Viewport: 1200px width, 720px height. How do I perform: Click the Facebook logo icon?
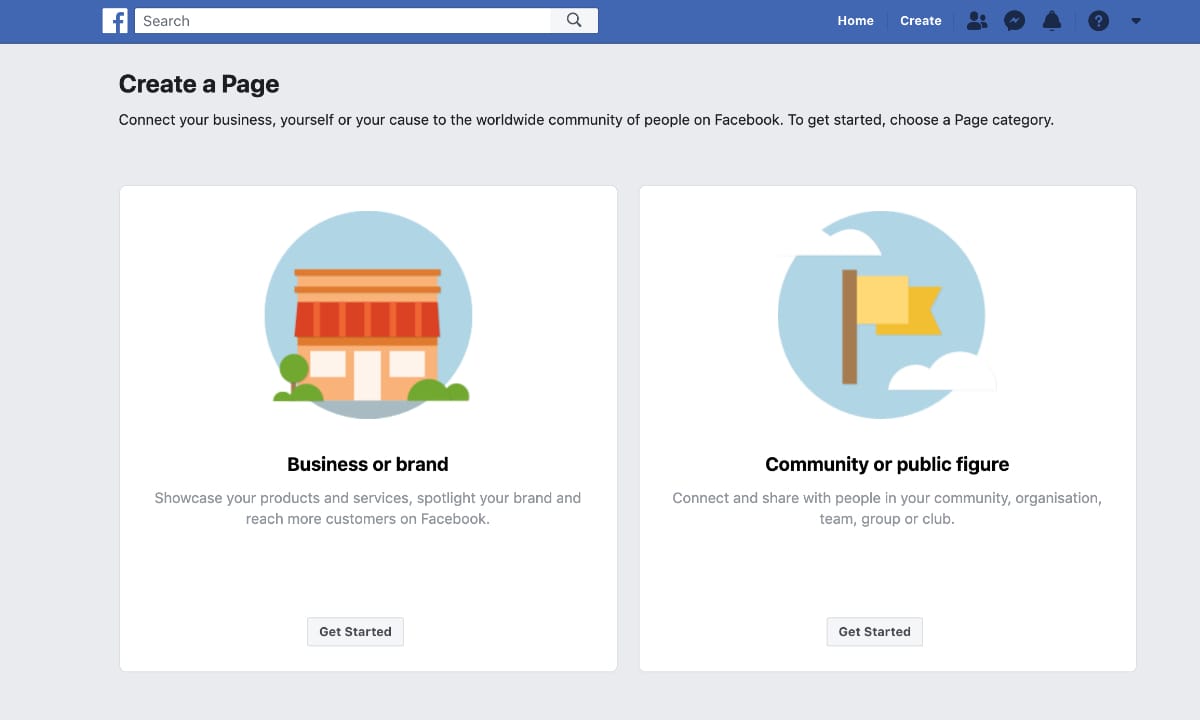(x=115, y=20)
